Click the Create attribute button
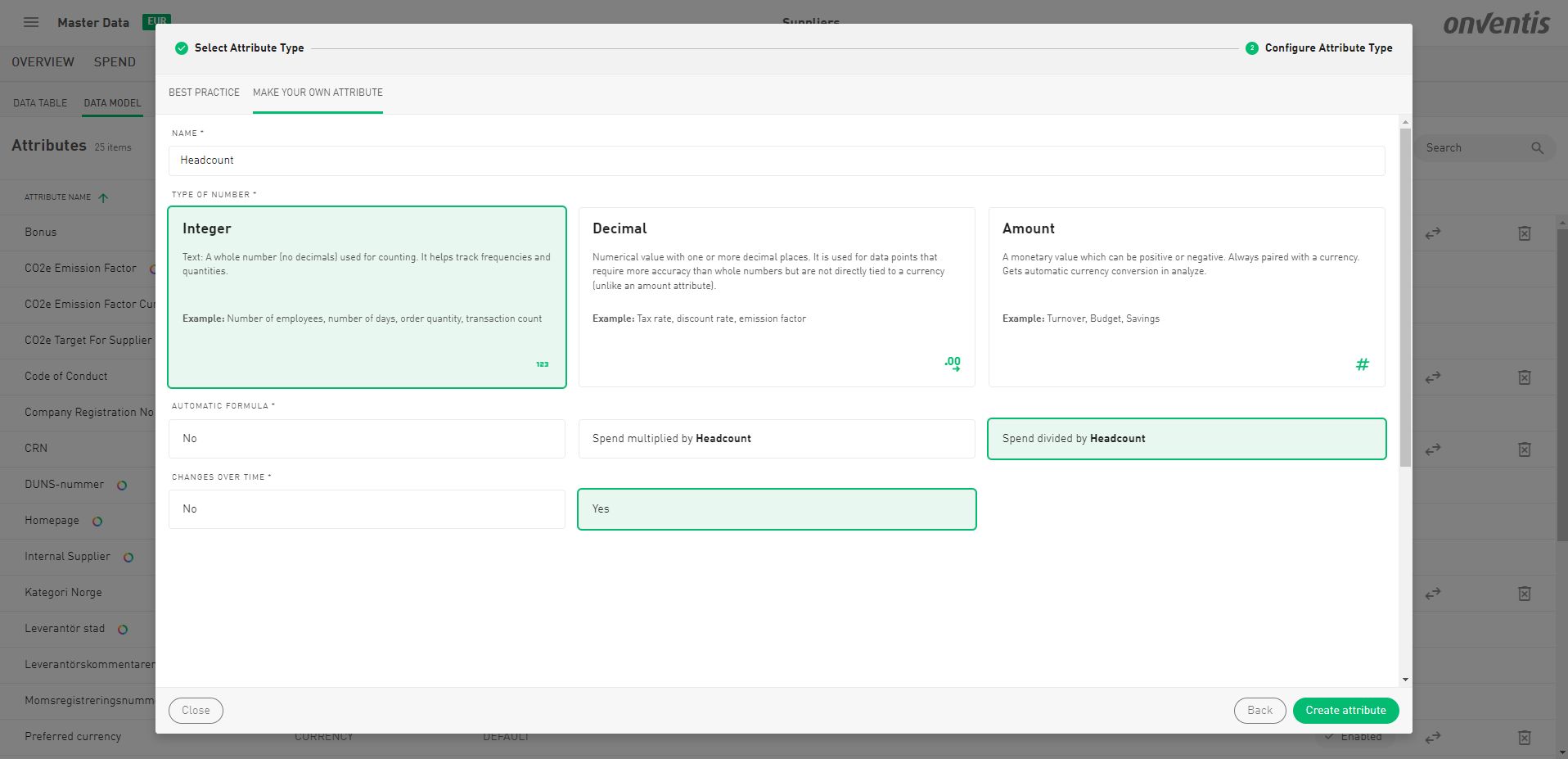Image resolution: width=1568 pixels, height=759 pixels. (x=1345, y=711)
